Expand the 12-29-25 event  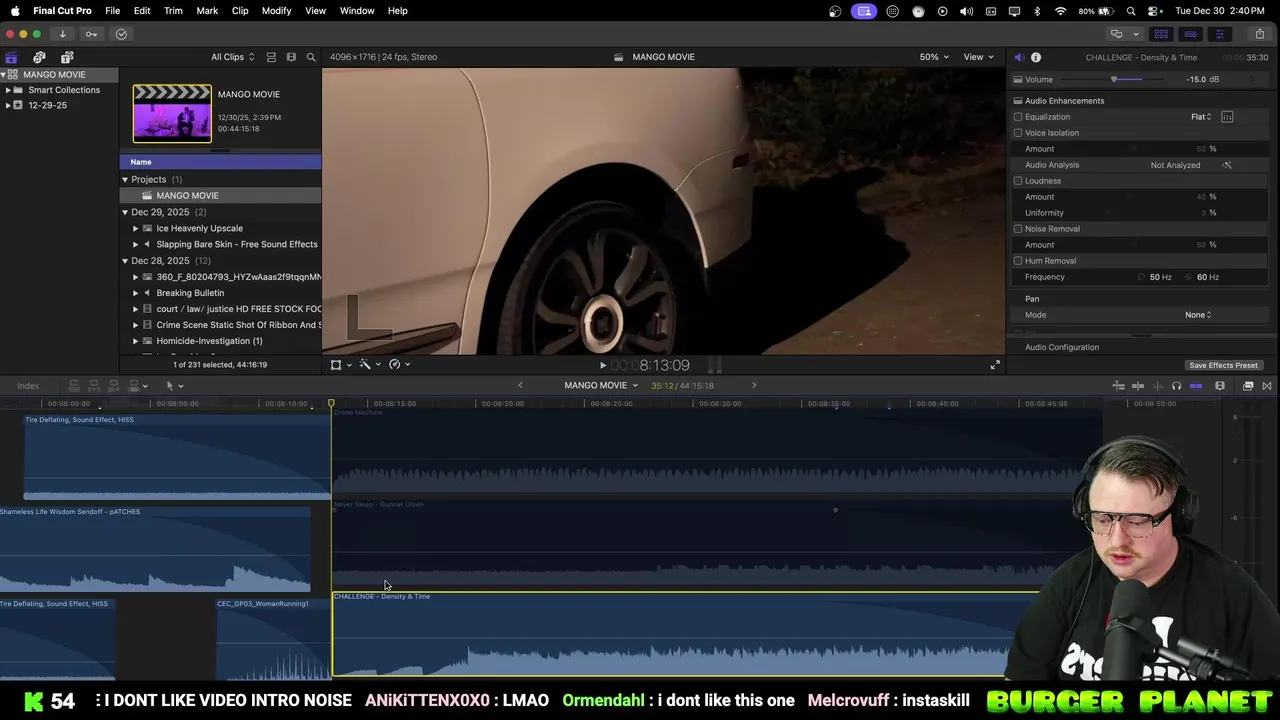(x=8, y=105)
